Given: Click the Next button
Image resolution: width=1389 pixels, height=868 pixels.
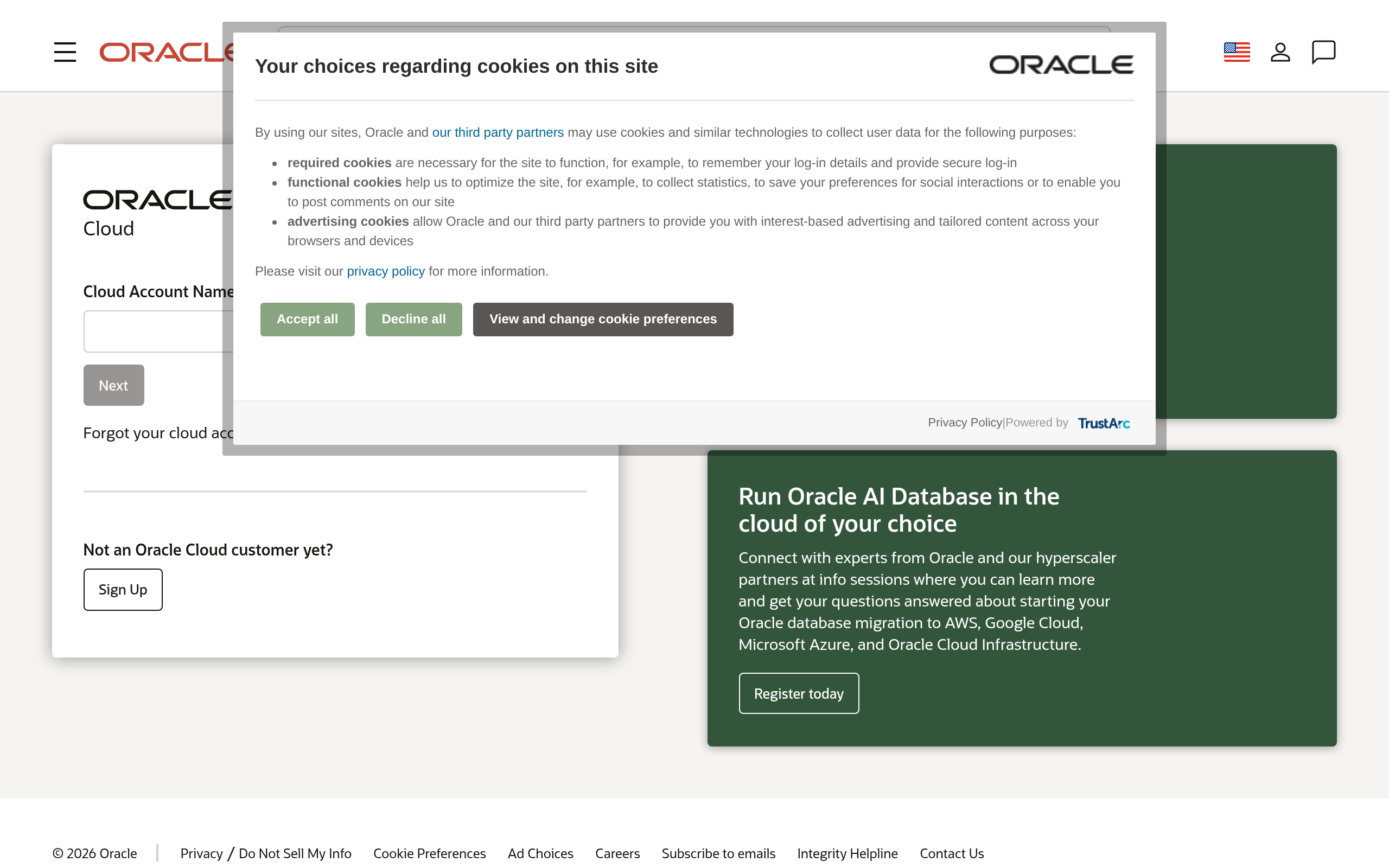Looking at the screenshot, I should [x=113, y=385].
